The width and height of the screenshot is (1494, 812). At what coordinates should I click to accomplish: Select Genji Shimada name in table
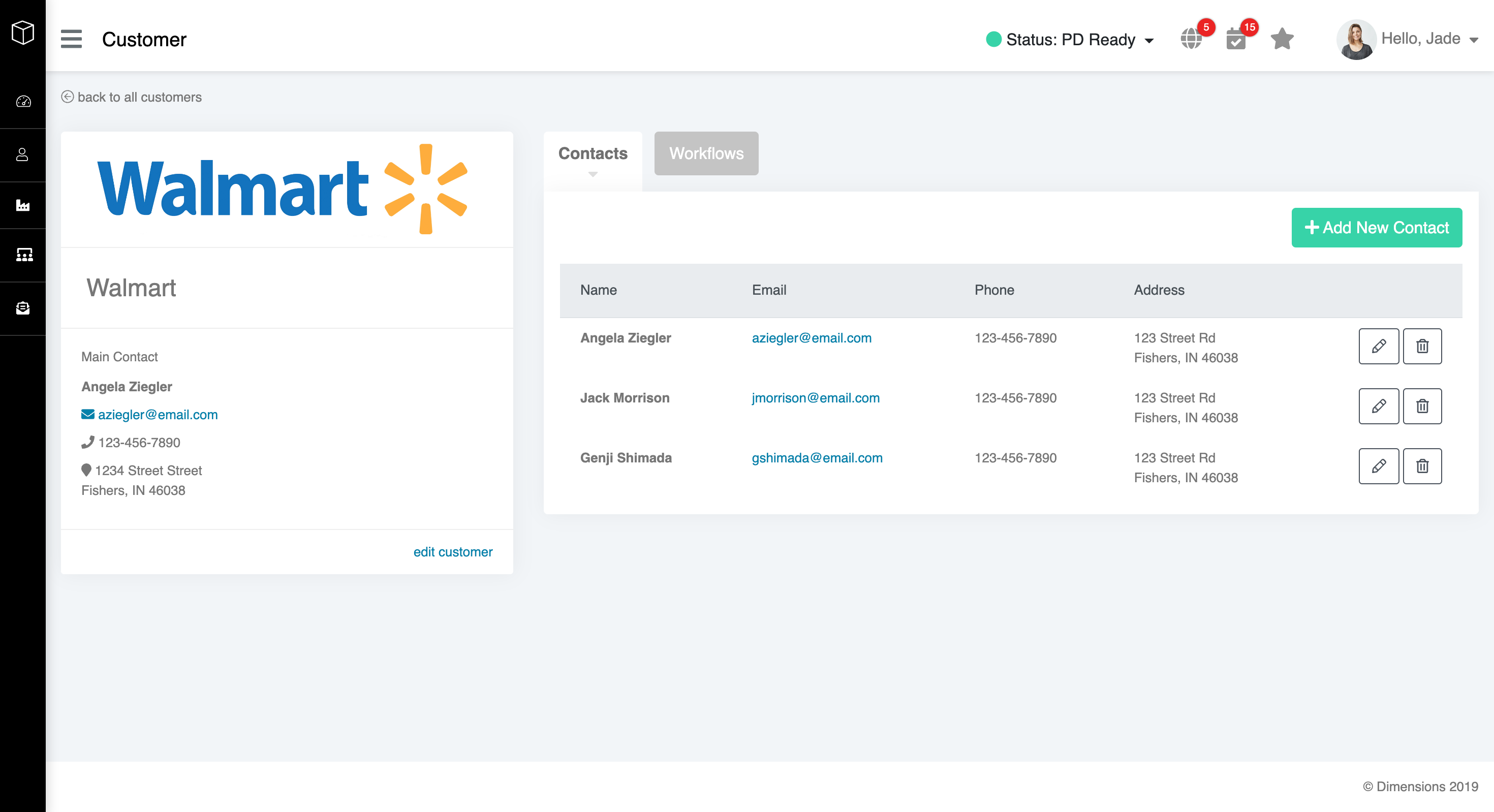(x=626, y=458)
